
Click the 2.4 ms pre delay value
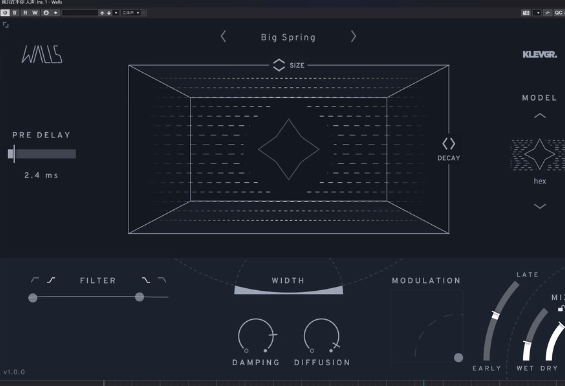click(41, 175)
